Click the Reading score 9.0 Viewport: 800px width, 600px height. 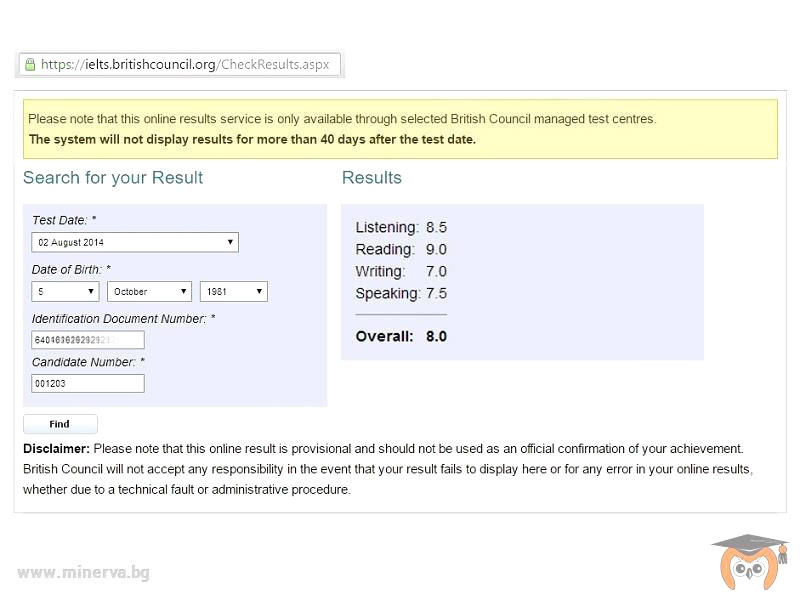pyautogui.click(x=436, y=249)
